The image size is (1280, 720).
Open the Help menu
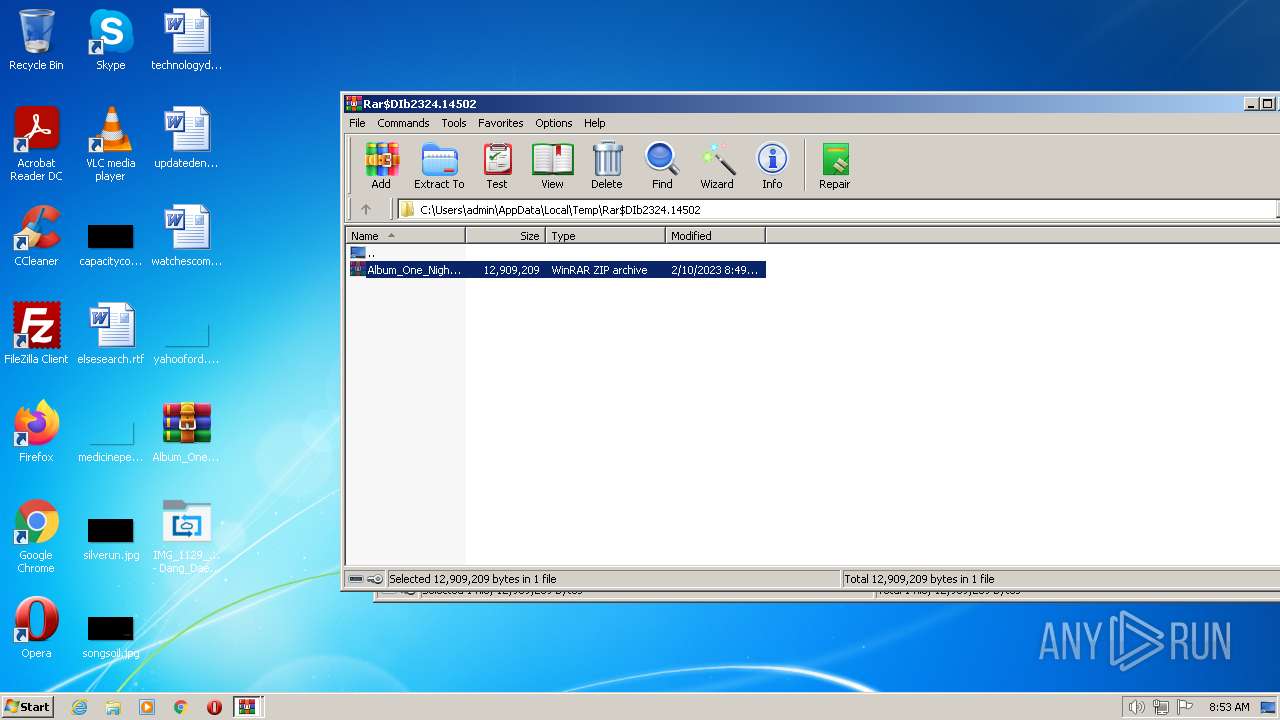[595, 123]
